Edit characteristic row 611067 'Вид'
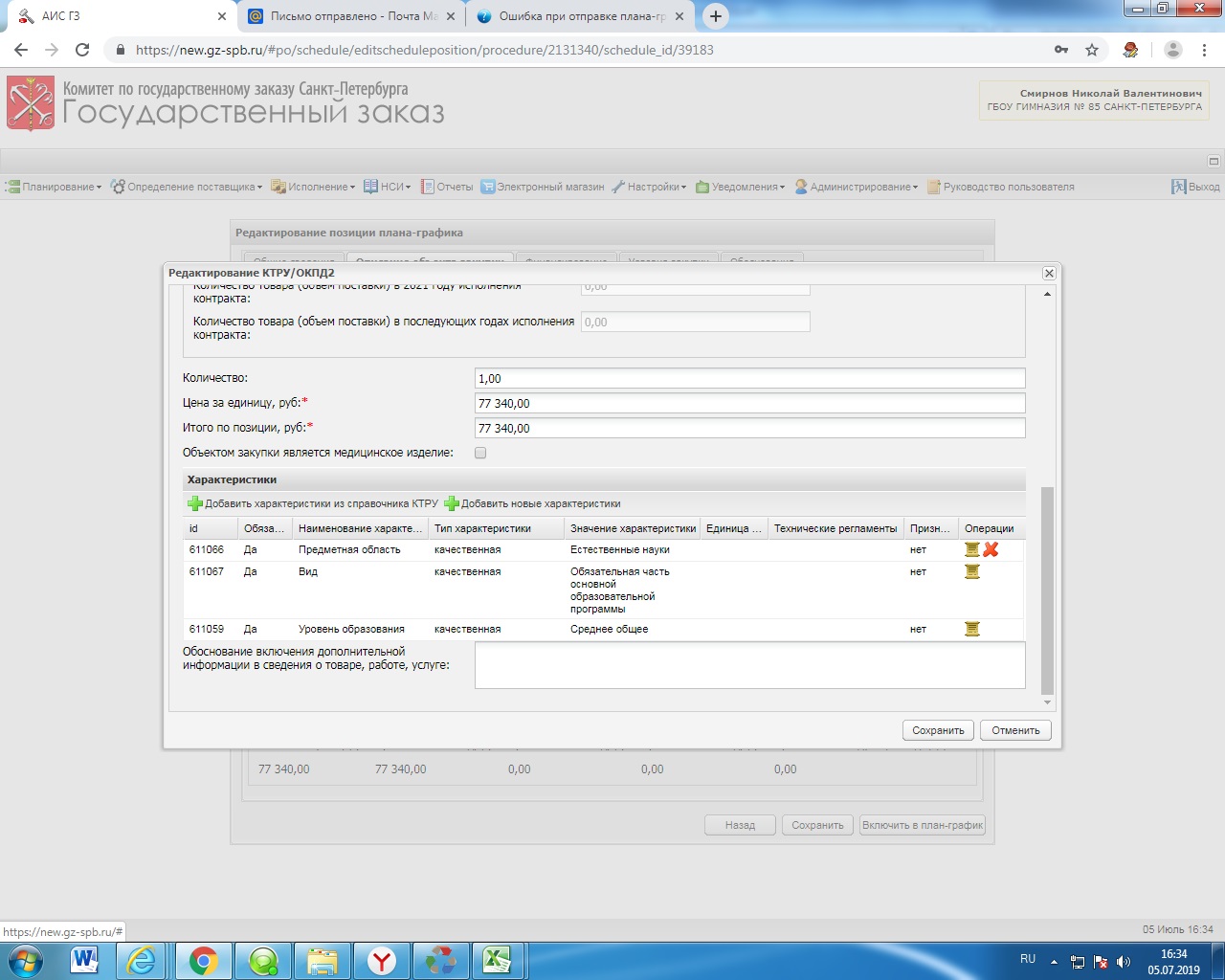The image size is (1225, 980). coord(972,571)
